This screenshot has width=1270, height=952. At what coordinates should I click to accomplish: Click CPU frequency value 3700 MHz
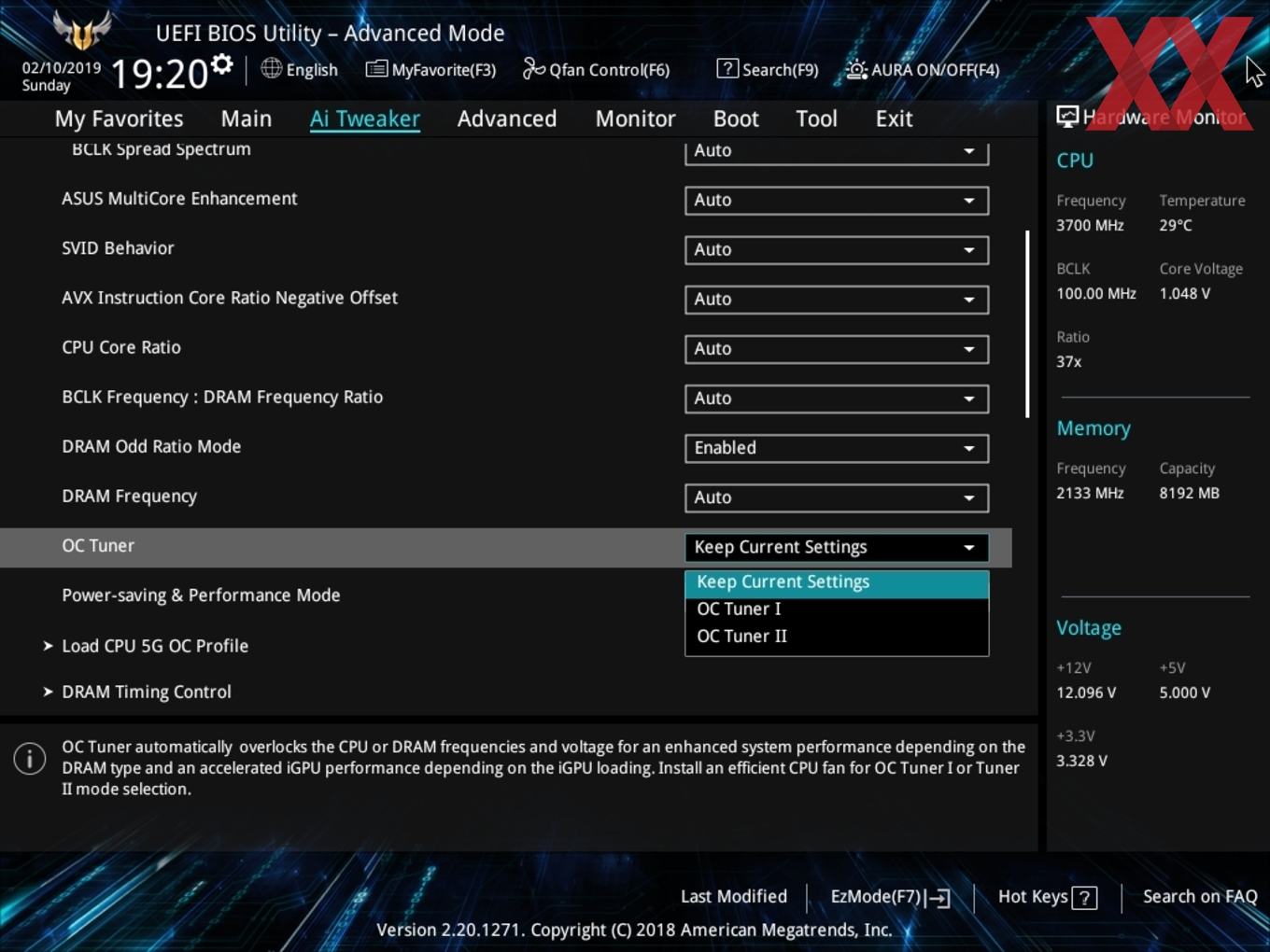pyautogui.click(x=1090, y=225)
